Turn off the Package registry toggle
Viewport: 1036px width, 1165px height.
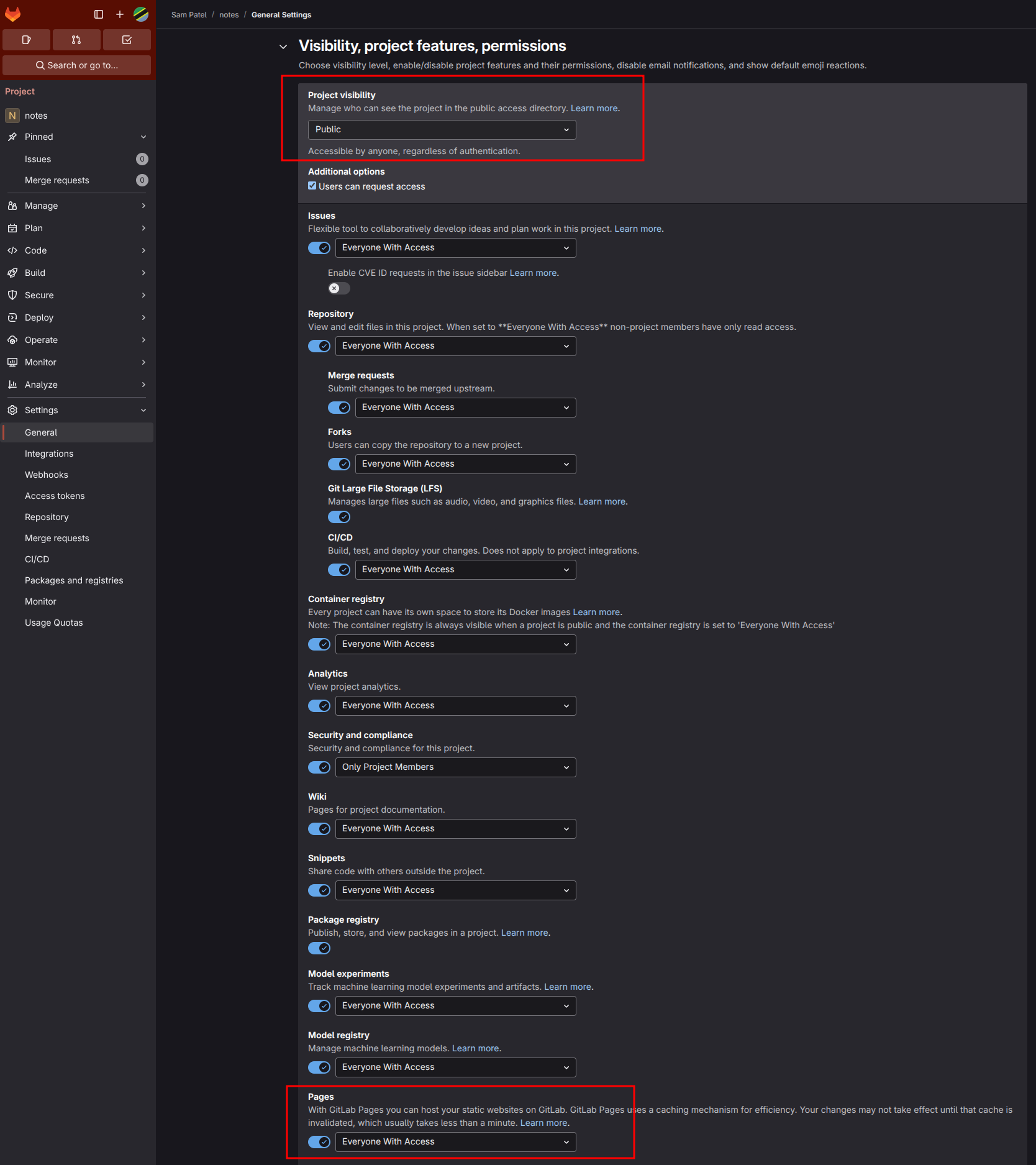coord(319,948)
